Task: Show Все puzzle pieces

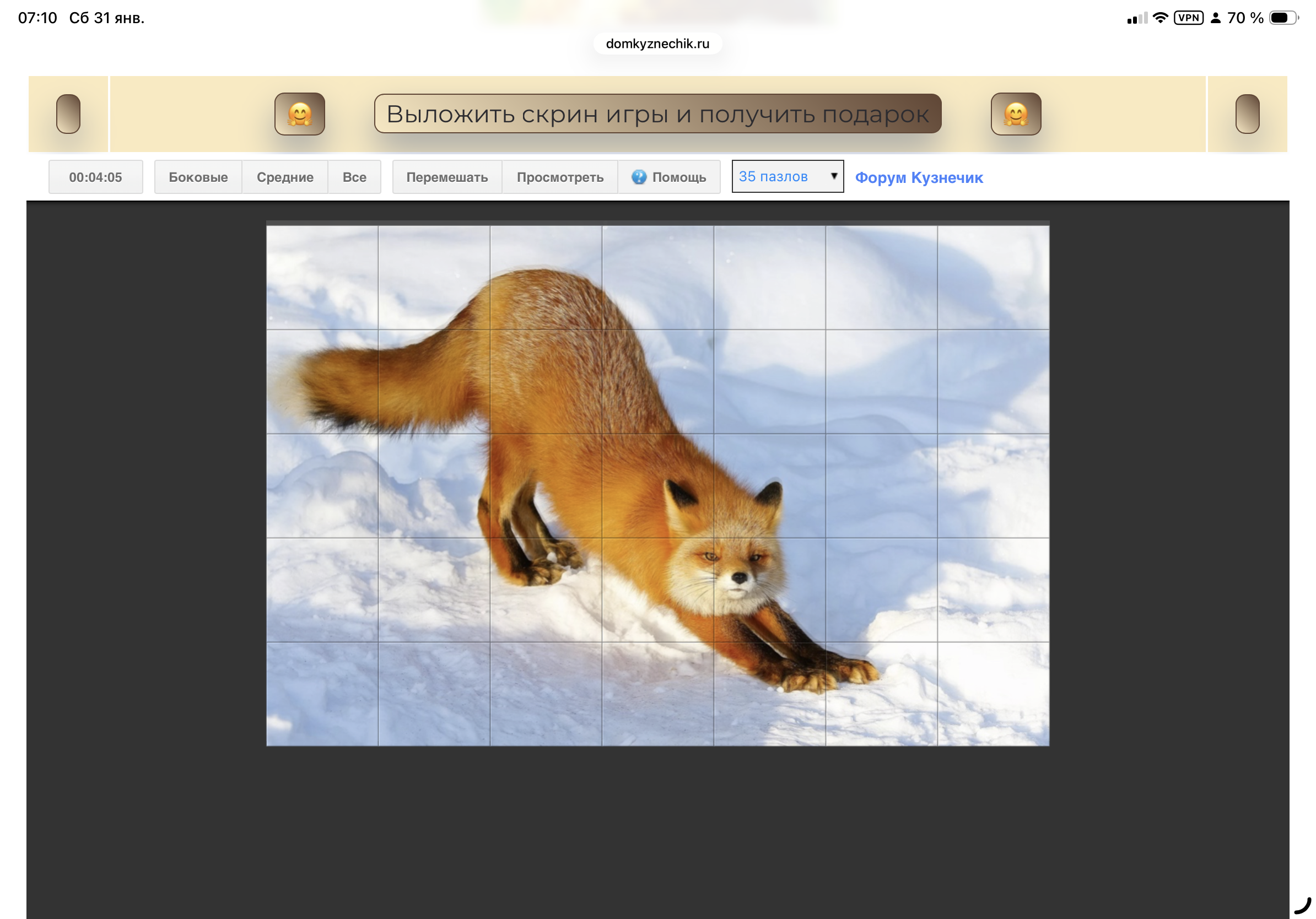Action: point(354,177)
